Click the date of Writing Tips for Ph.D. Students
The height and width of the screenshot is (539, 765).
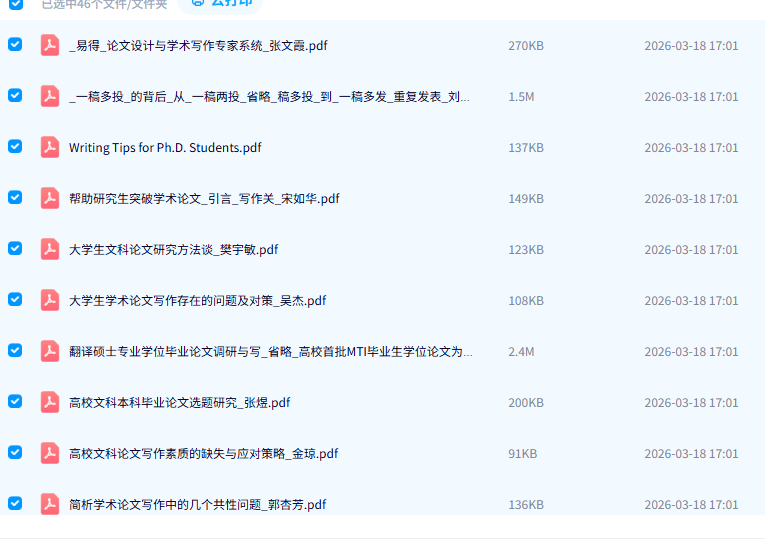point(691,147)
